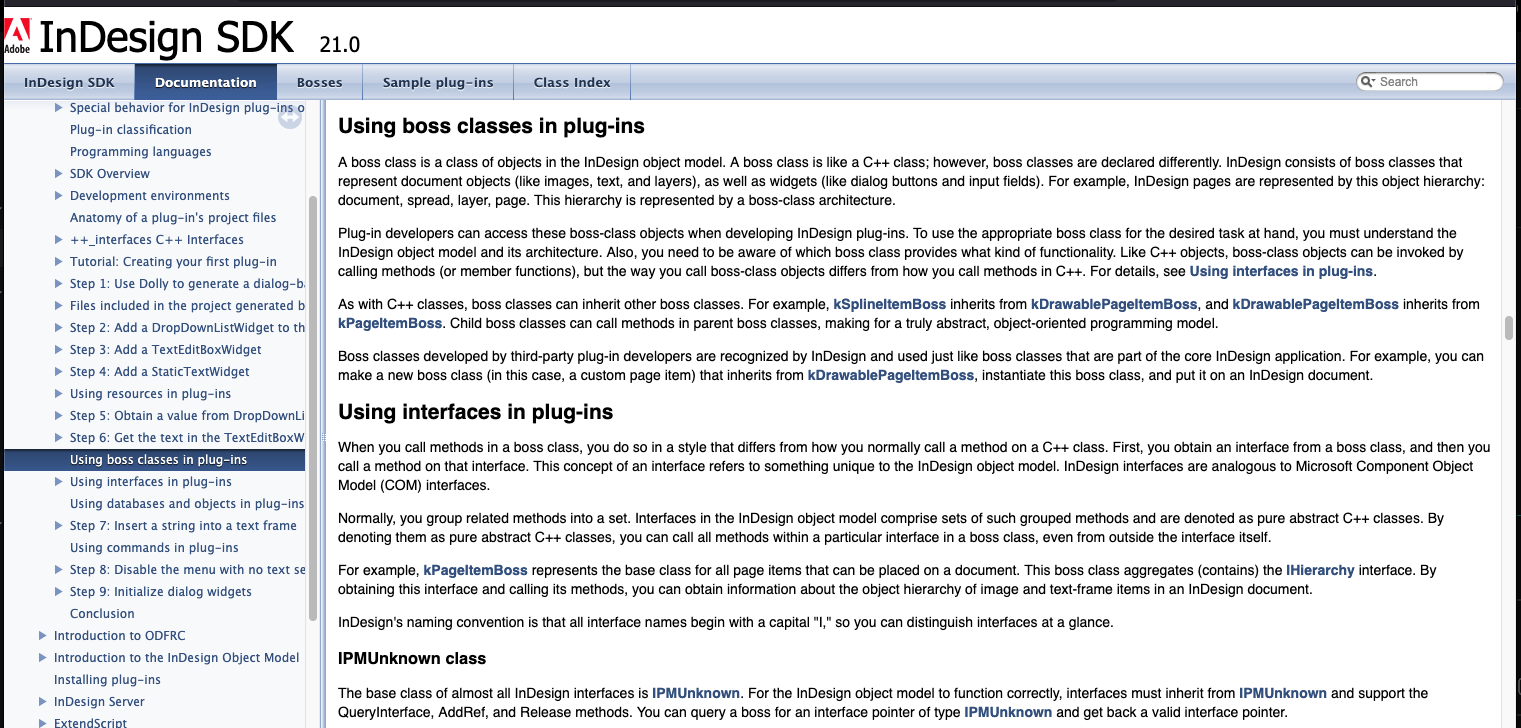
Task: Switch to the Bosses tab
Action: tap(319, 82)
